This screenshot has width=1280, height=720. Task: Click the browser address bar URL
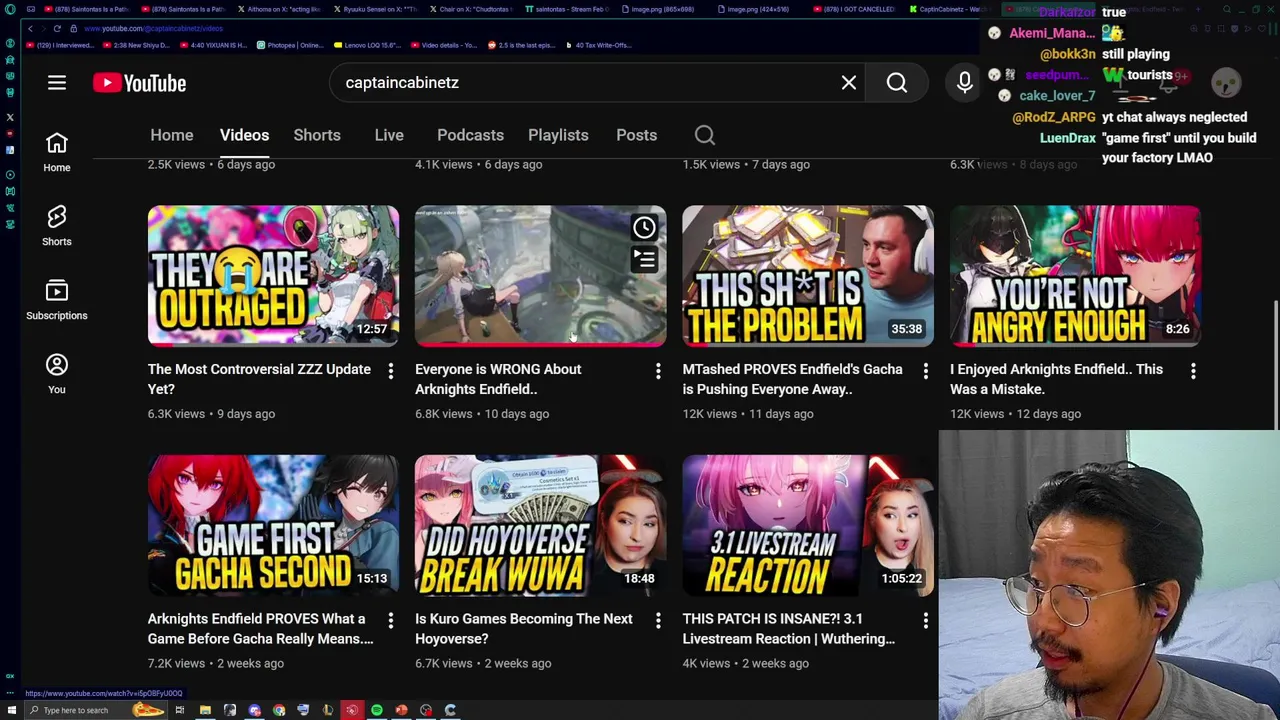[152, 28]
